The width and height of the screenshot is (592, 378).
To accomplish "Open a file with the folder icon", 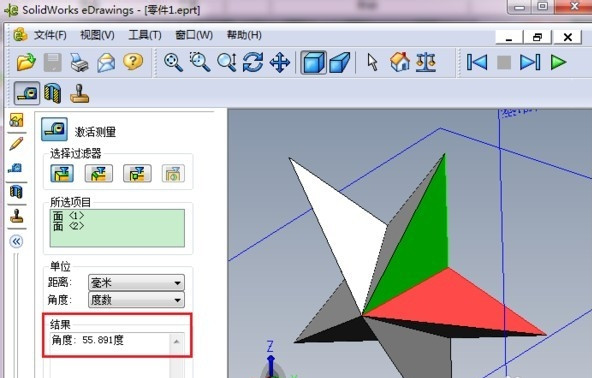I will click(26, 62).
